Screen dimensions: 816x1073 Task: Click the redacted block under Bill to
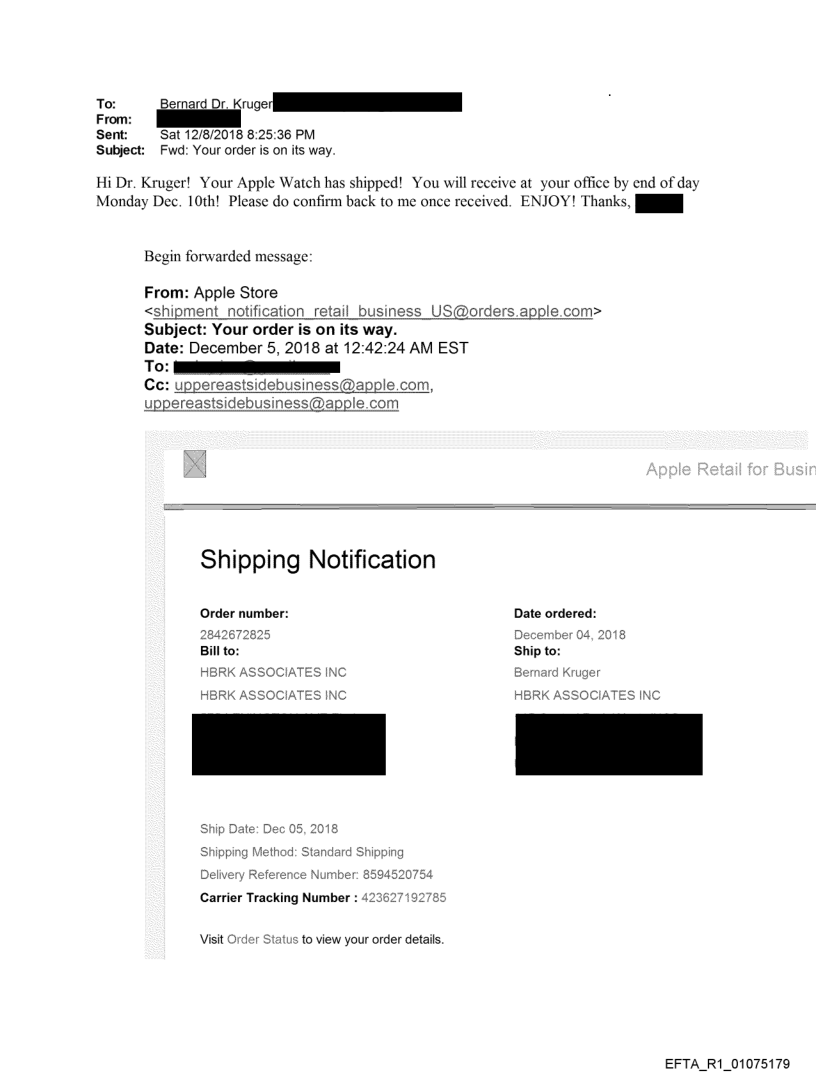click(288, 744)
